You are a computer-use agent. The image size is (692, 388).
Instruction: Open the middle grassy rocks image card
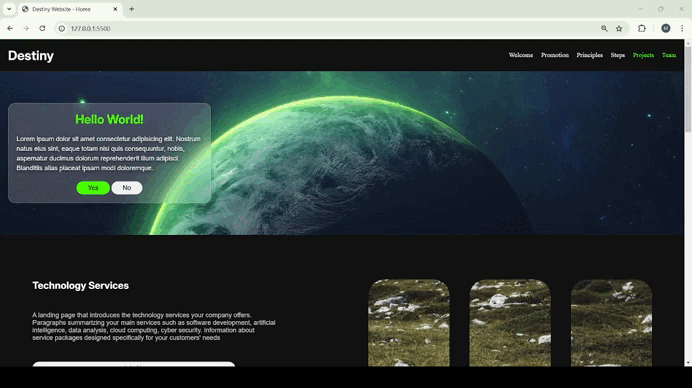pos(510,323)
